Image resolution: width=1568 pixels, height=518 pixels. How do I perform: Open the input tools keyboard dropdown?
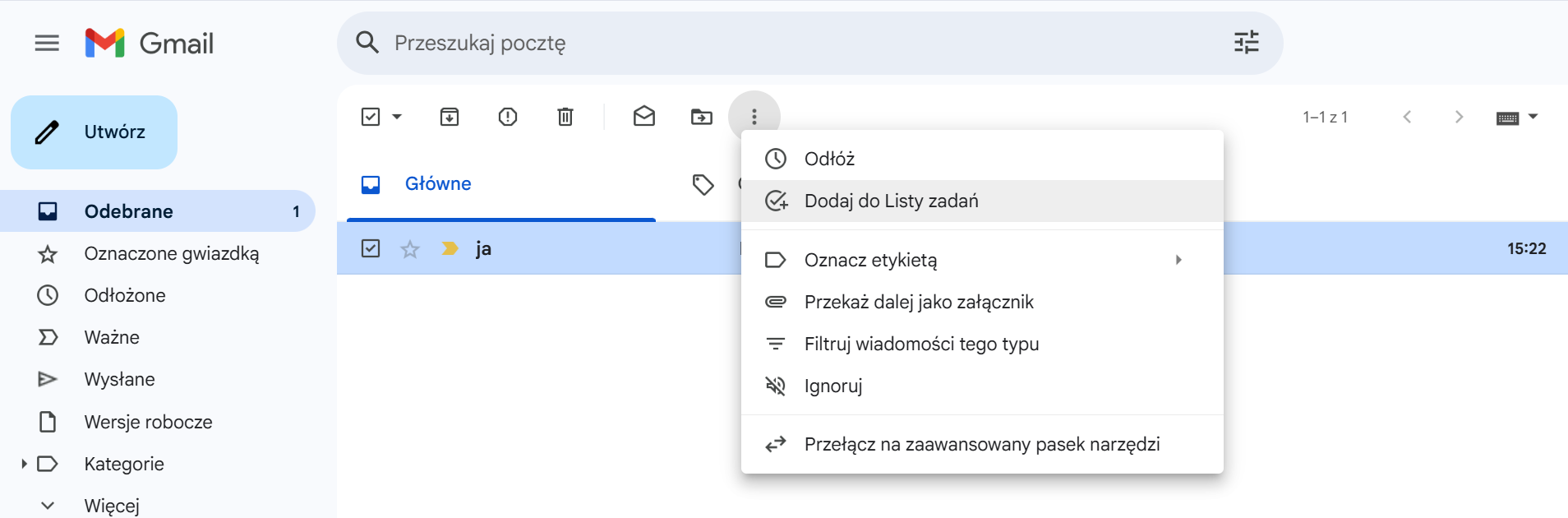[x=1533, y=117]
